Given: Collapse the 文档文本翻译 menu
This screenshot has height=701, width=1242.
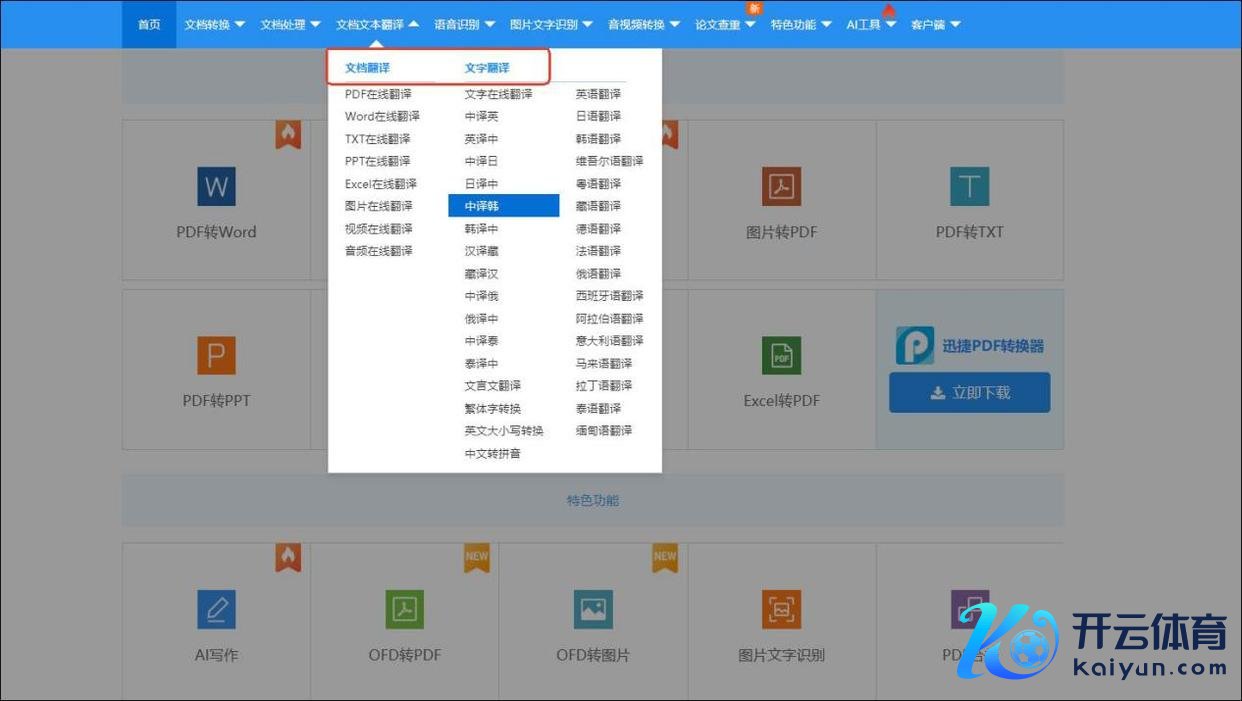Looking at the screenshot, I should point(377,24).
